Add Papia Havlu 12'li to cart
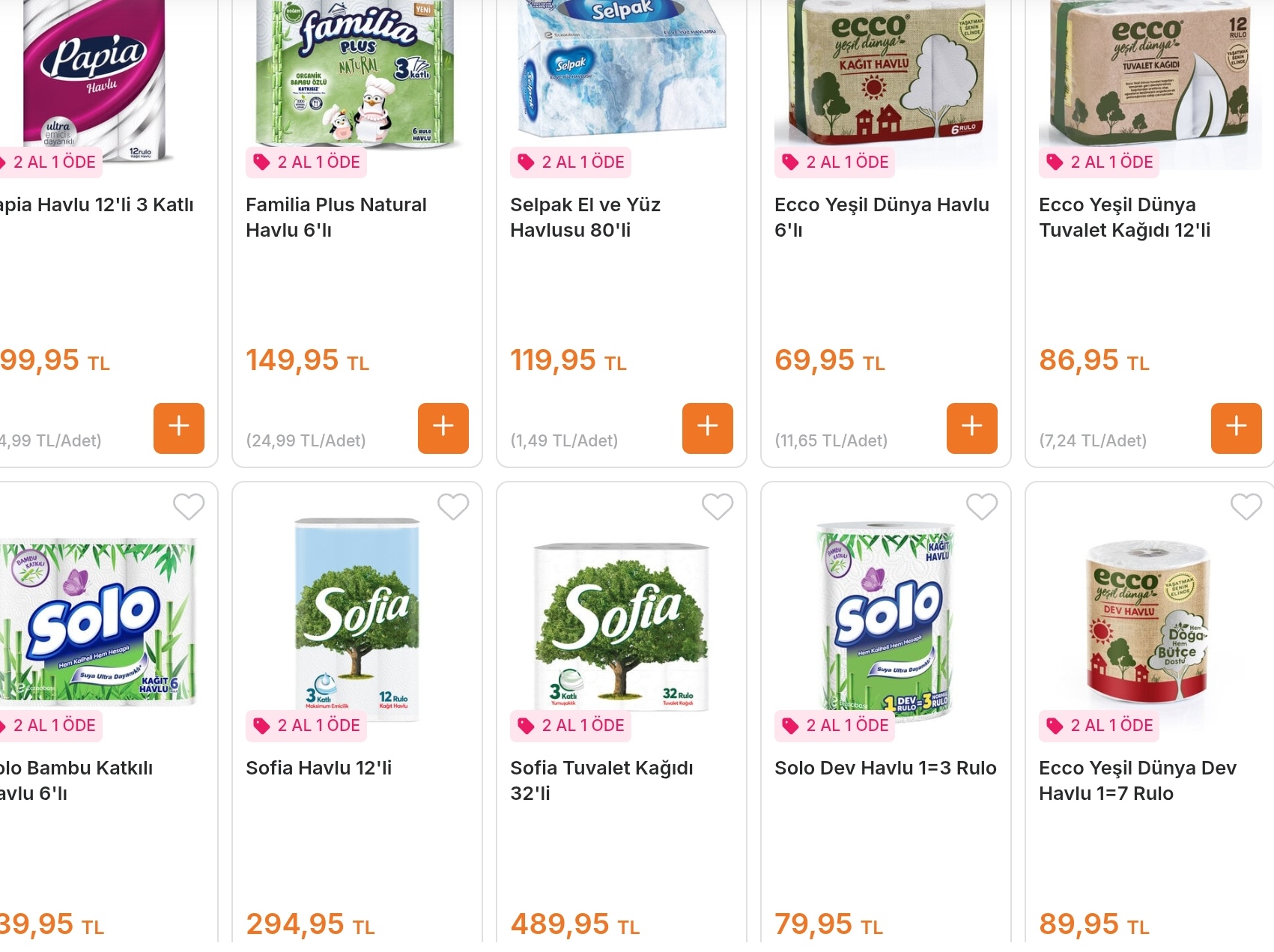This screenshot has width=1274, height=952. (178, 428)
